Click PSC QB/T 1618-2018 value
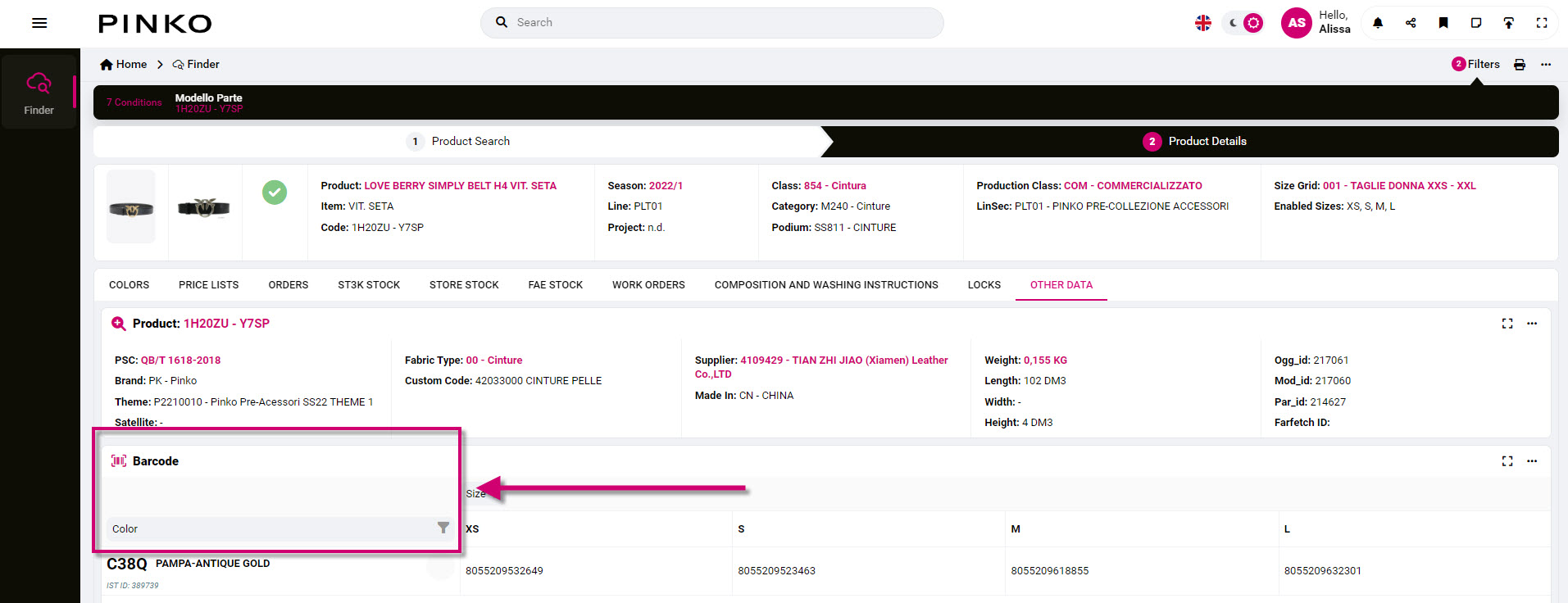Screen dimensions: 1568x603 coord(180,360)
